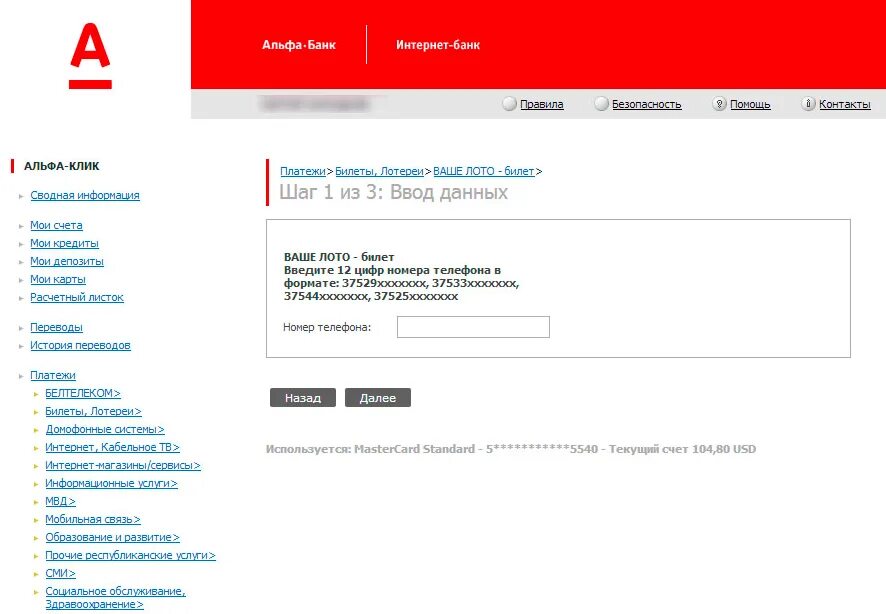This screenshot has width=886, height=614.
Task: Click the Номер телефона: label
Action: coord(327,328)
